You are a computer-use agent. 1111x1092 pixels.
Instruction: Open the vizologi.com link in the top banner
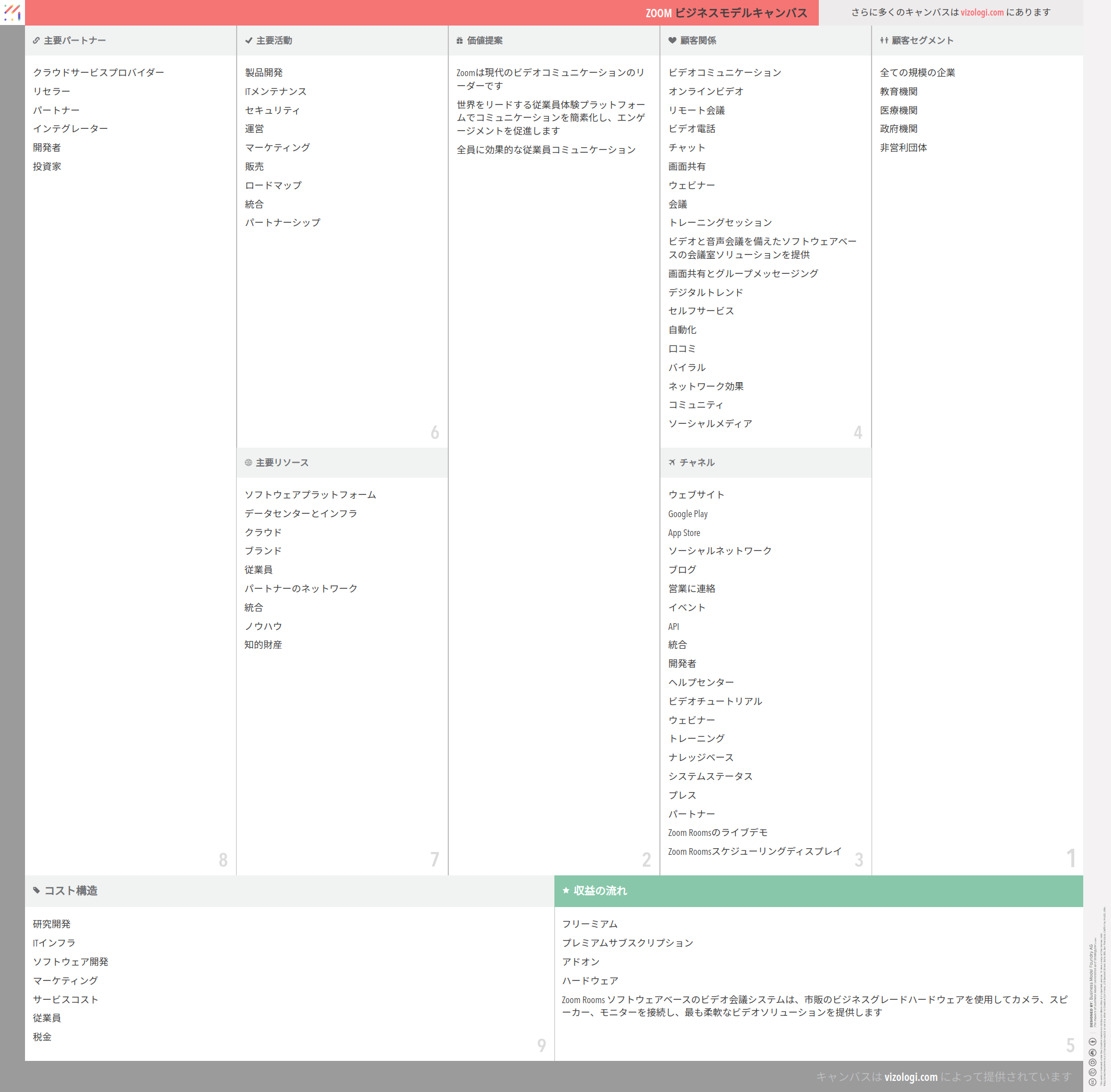coord(982,13)
